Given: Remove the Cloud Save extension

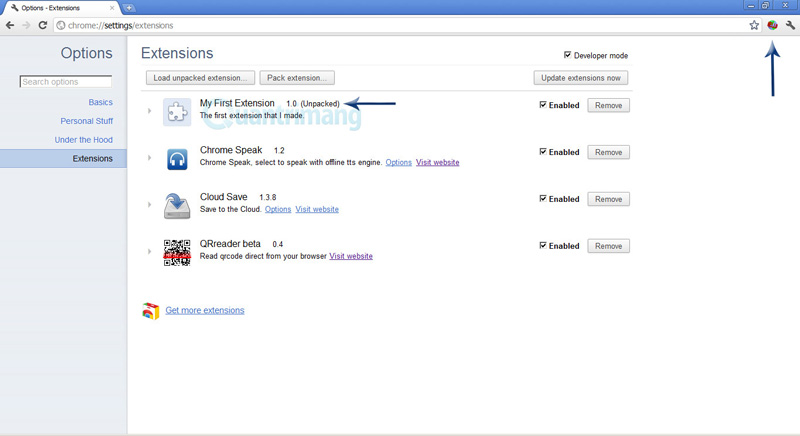Looking at the screenshot, I should [608, 199].
